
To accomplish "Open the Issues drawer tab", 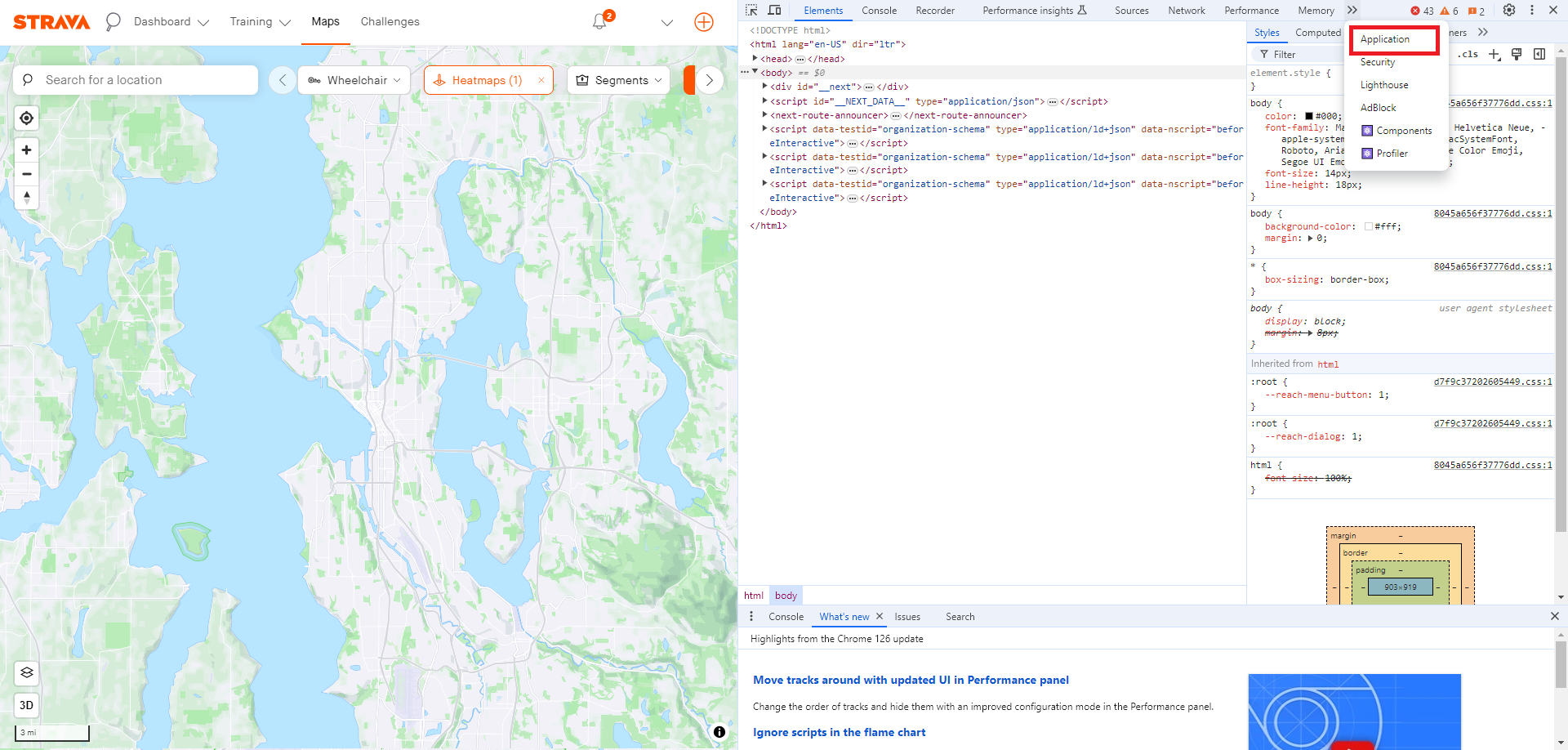I will pyautogui.click(x=907, y=617).
